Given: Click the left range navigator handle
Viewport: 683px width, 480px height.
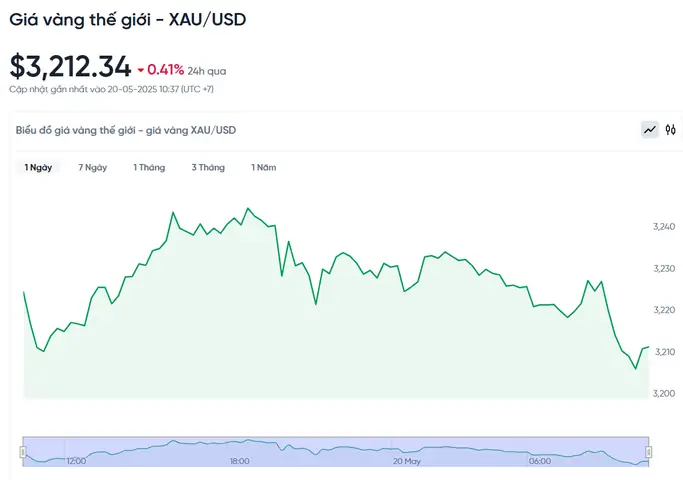Looking at the screenshot, I should (23, 452).
